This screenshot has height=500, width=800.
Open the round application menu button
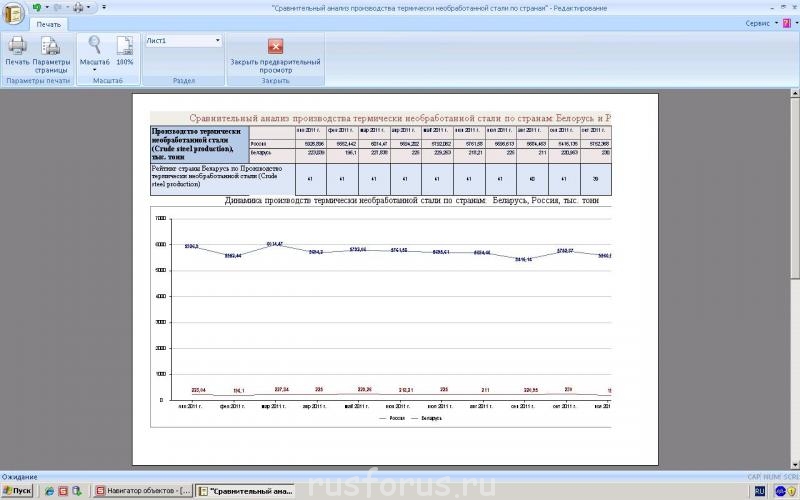pos(13,12)
